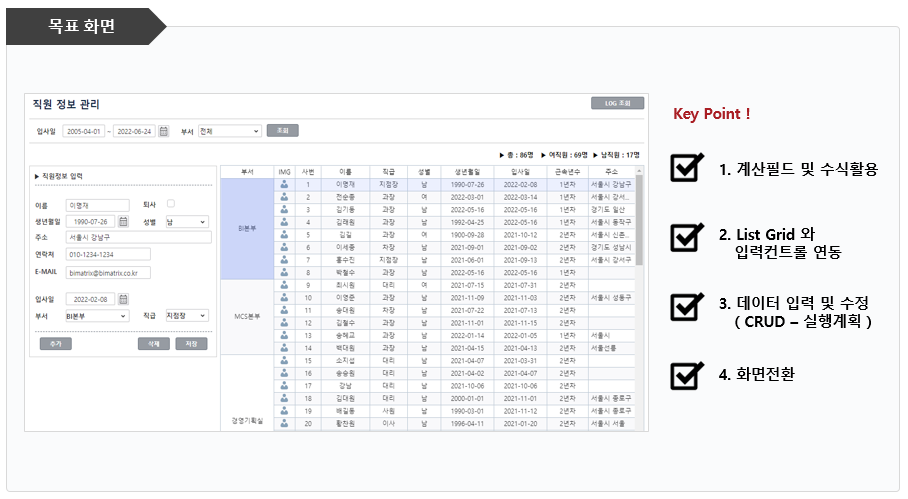Click the checkmark beside 계산필드 및 수식활용
The image size is (908, 499).
tap(686, 168)
